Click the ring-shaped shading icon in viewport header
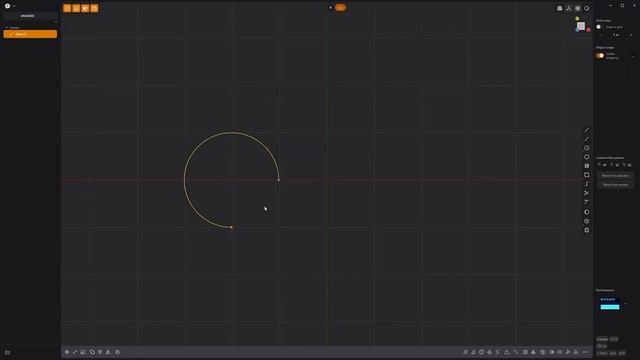 click(x=587, y=8)
